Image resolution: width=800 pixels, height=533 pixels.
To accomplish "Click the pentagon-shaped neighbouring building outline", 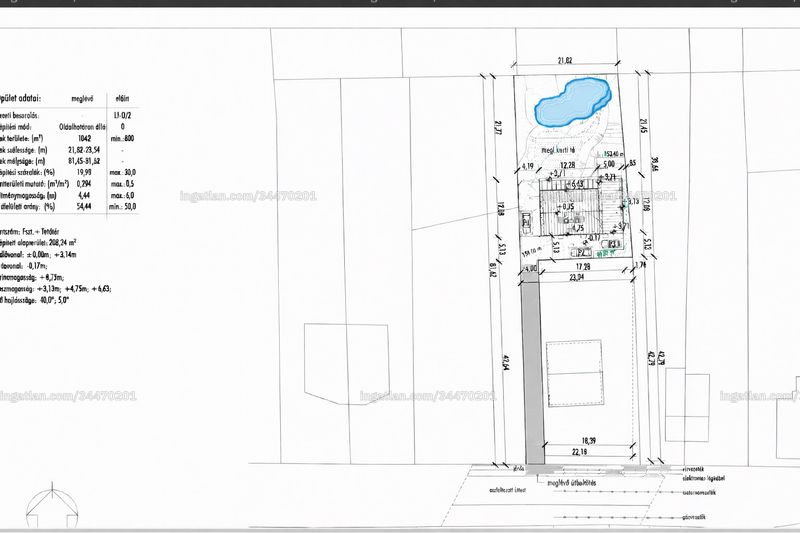I will click(x=347, y=364).
